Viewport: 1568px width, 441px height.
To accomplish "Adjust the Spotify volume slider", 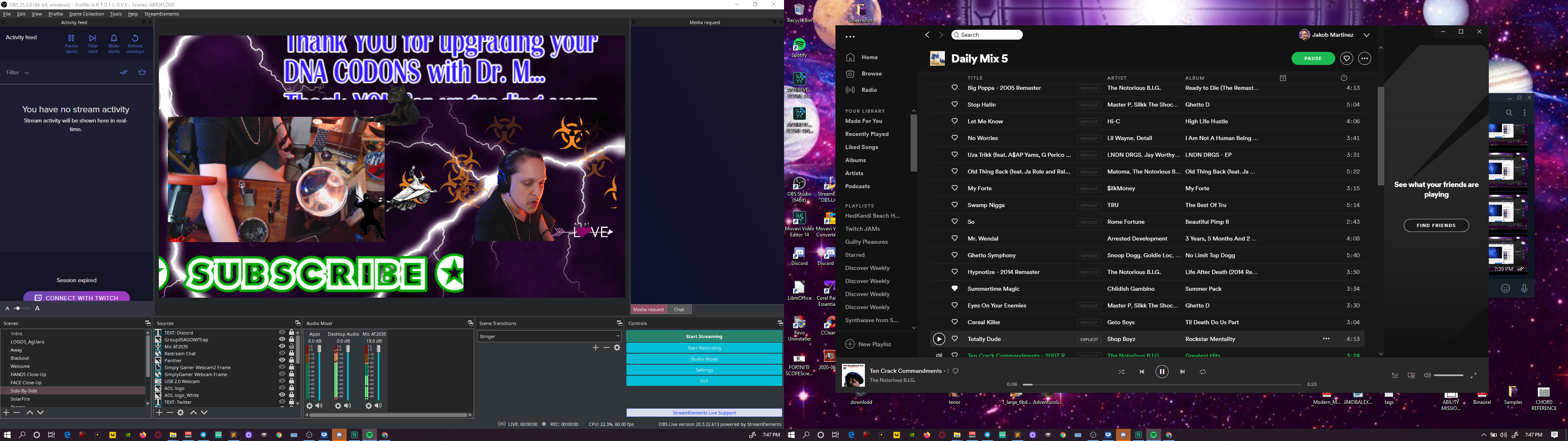I will 1448,376.
